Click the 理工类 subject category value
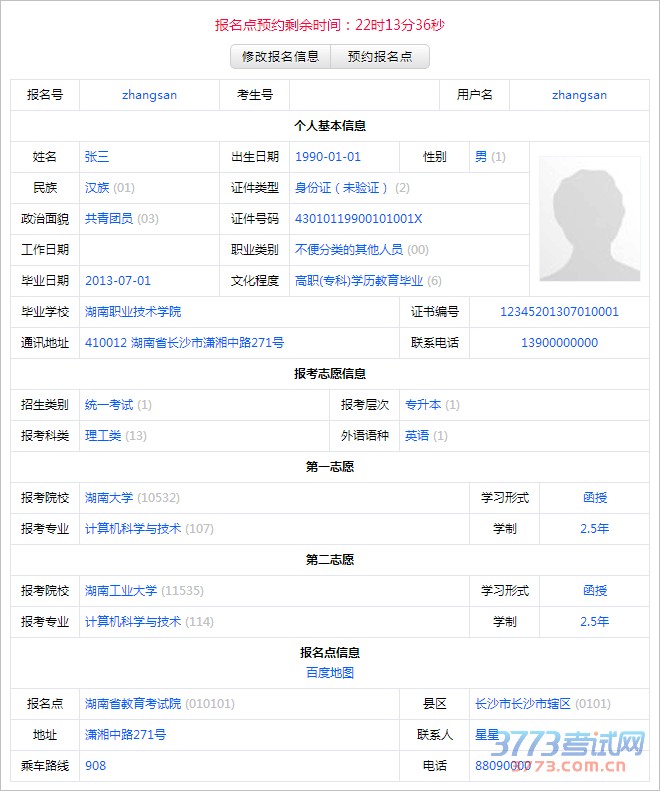 pos(103,436)
